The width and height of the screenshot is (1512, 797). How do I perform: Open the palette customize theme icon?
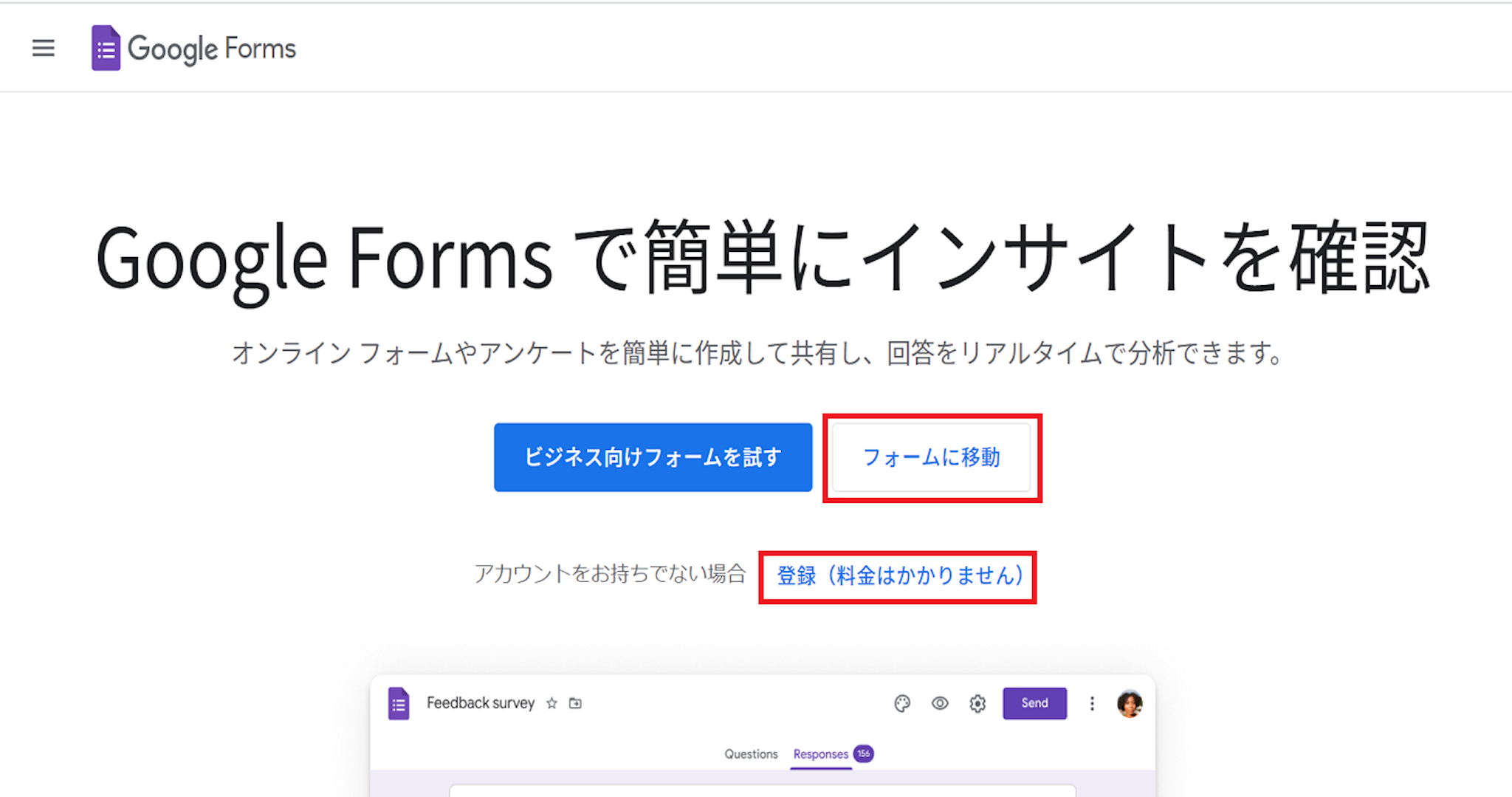coord(902,703)
